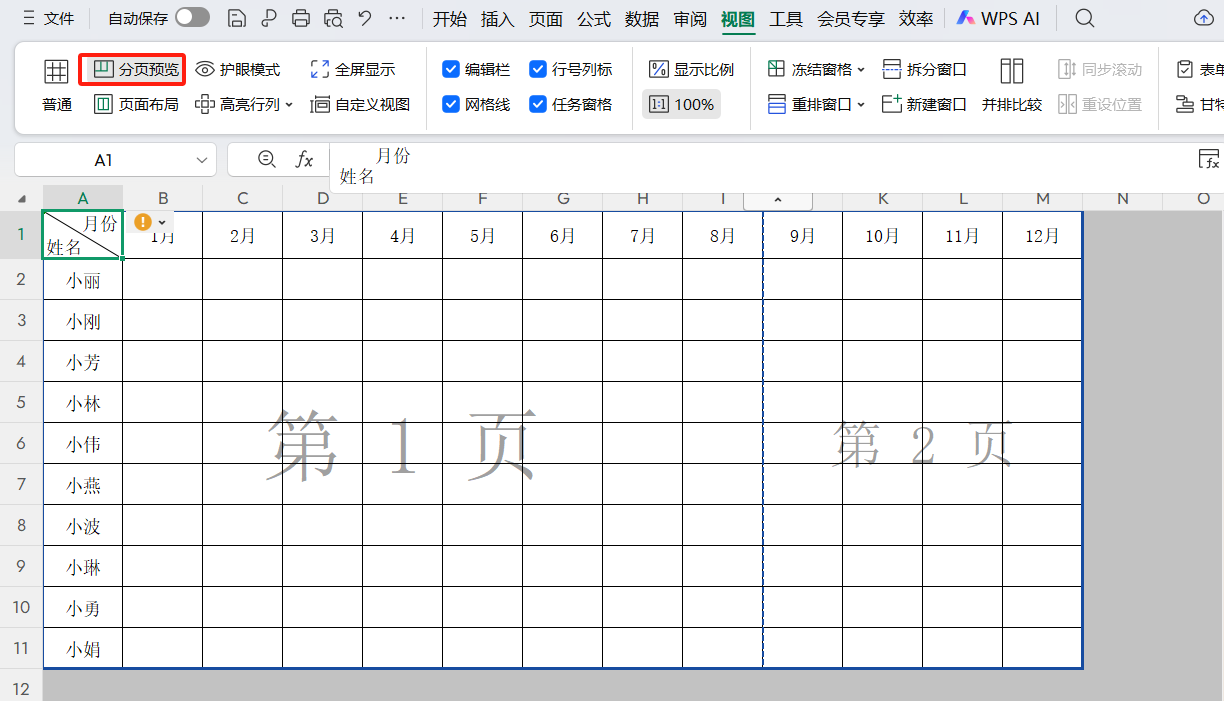Enable 护眼模式 (Eye Protection mode)
The image size is (1224, 701).
click(237, 69)
